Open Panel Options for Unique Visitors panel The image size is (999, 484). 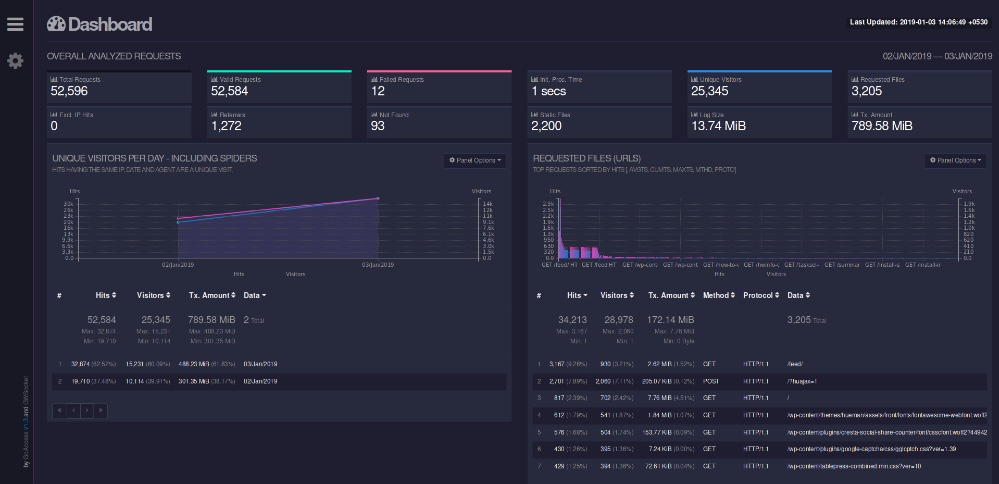tap(475, 160)
